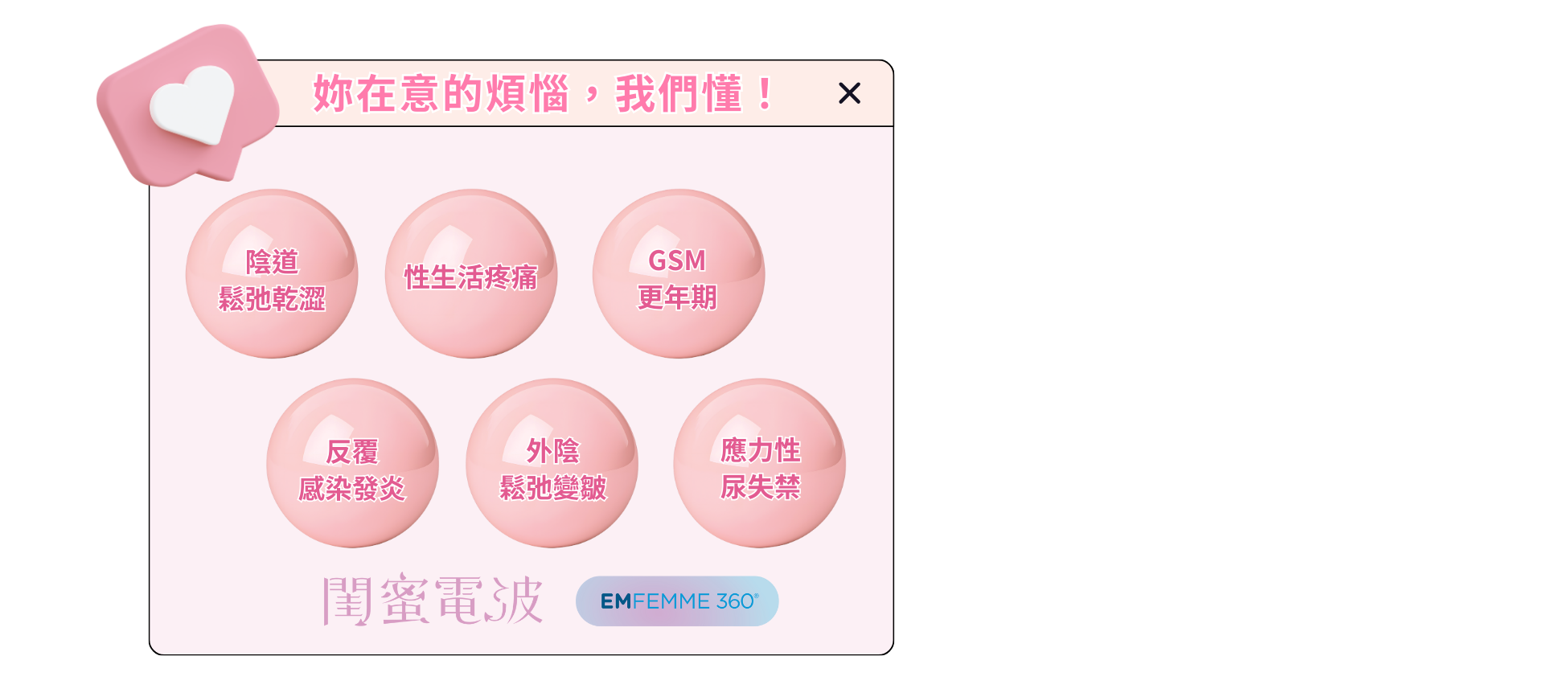Select the 陰道鬆弛乾澀 bubble

[272, 273]
